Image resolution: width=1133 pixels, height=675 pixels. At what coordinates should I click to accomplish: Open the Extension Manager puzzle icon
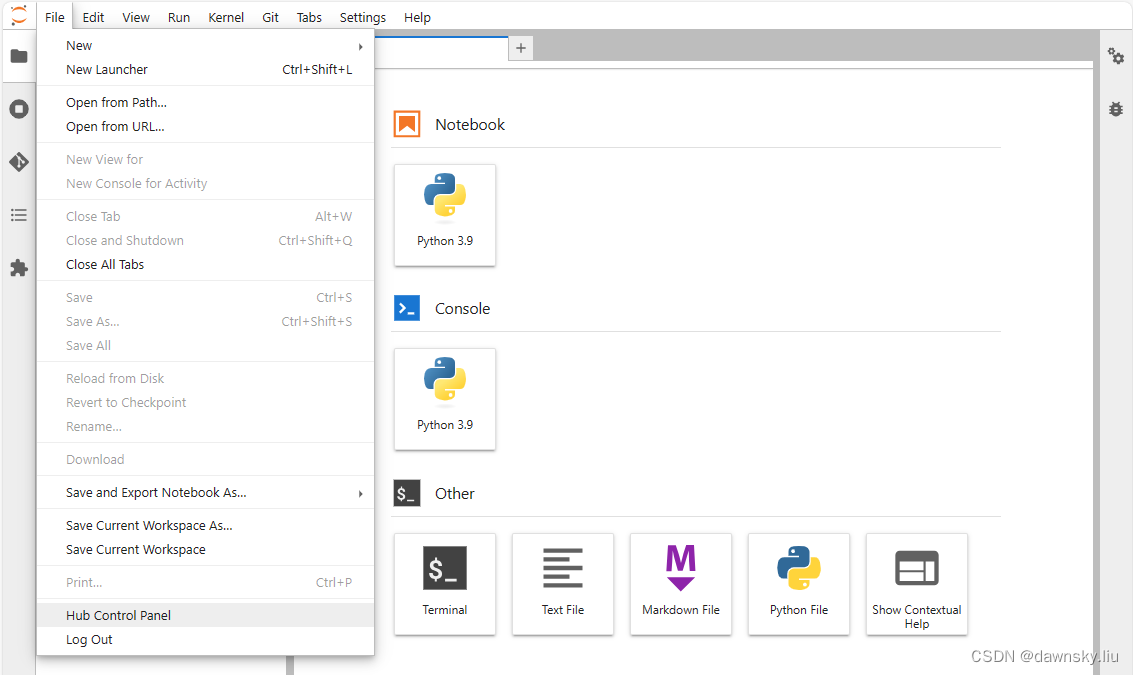[x=19, y=268]
